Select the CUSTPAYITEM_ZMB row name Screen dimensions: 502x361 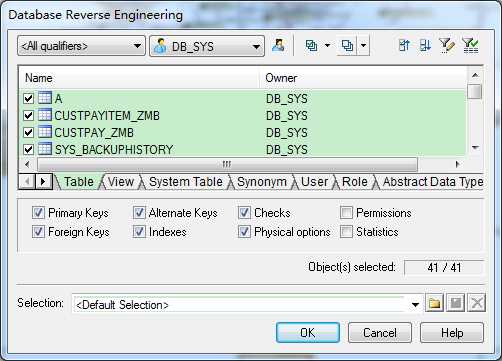click(x=107, y=116)
